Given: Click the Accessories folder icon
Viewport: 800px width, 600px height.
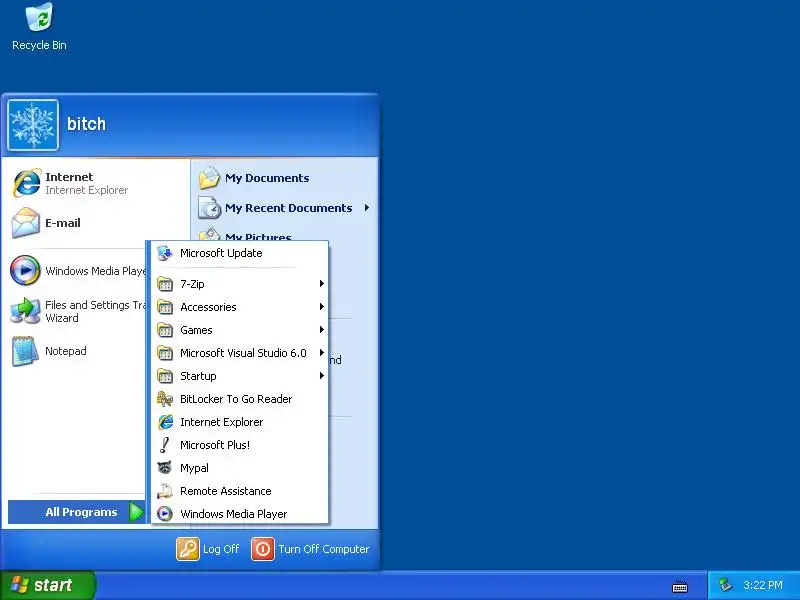Looking at the screenshot, I should click(x=165, y=307).
